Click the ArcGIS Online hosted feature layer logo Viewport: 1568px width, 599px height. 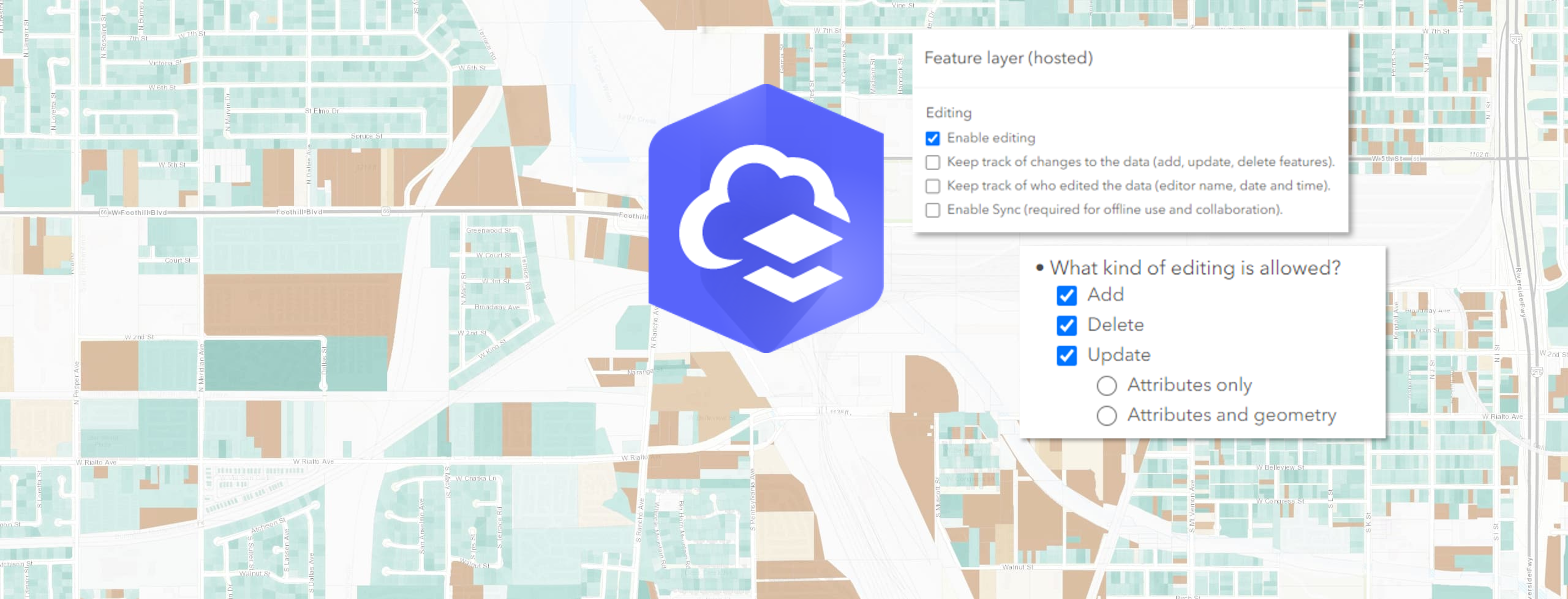click(766, 218)
